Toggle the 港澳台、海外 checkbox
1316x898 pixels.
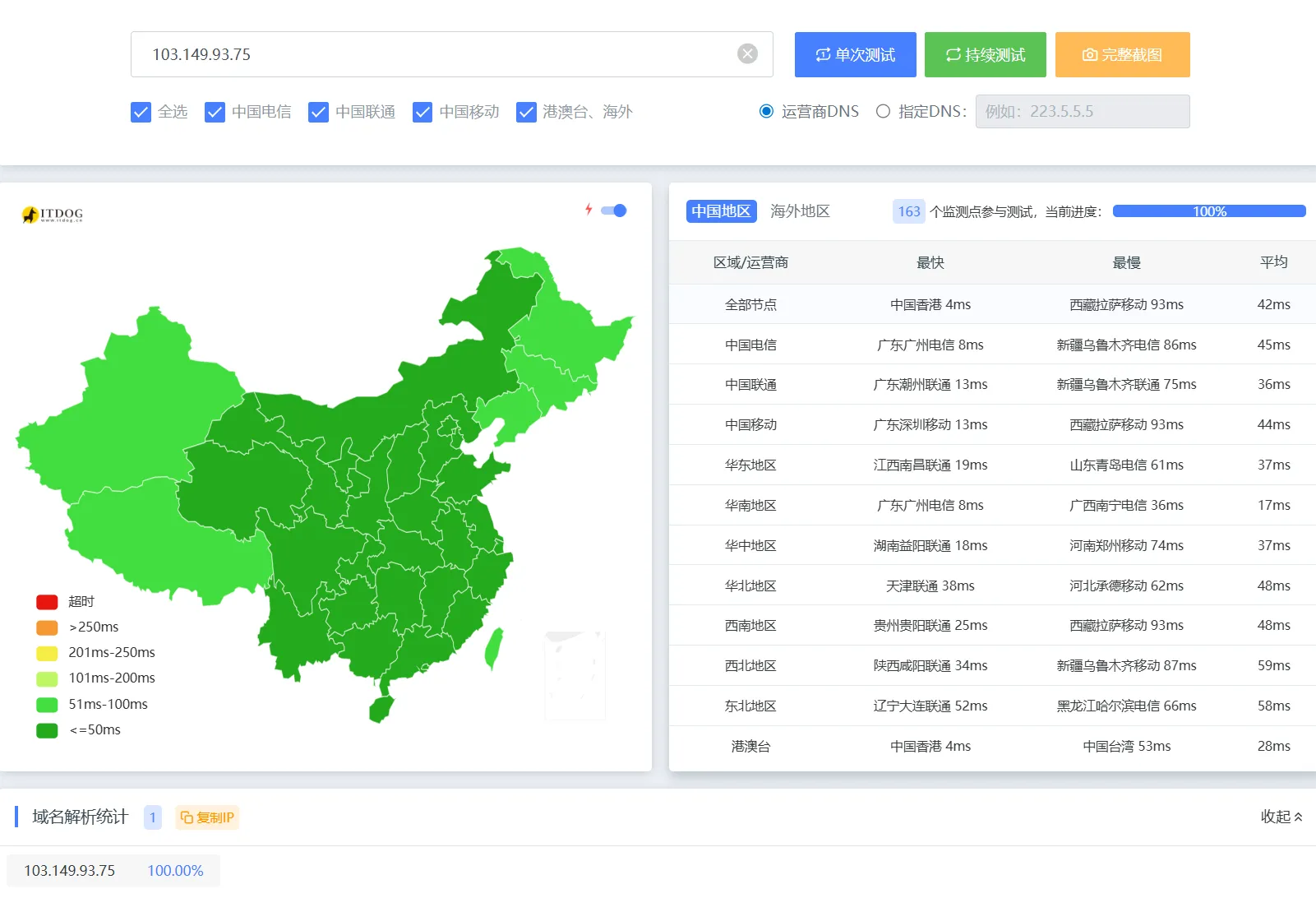526,112
